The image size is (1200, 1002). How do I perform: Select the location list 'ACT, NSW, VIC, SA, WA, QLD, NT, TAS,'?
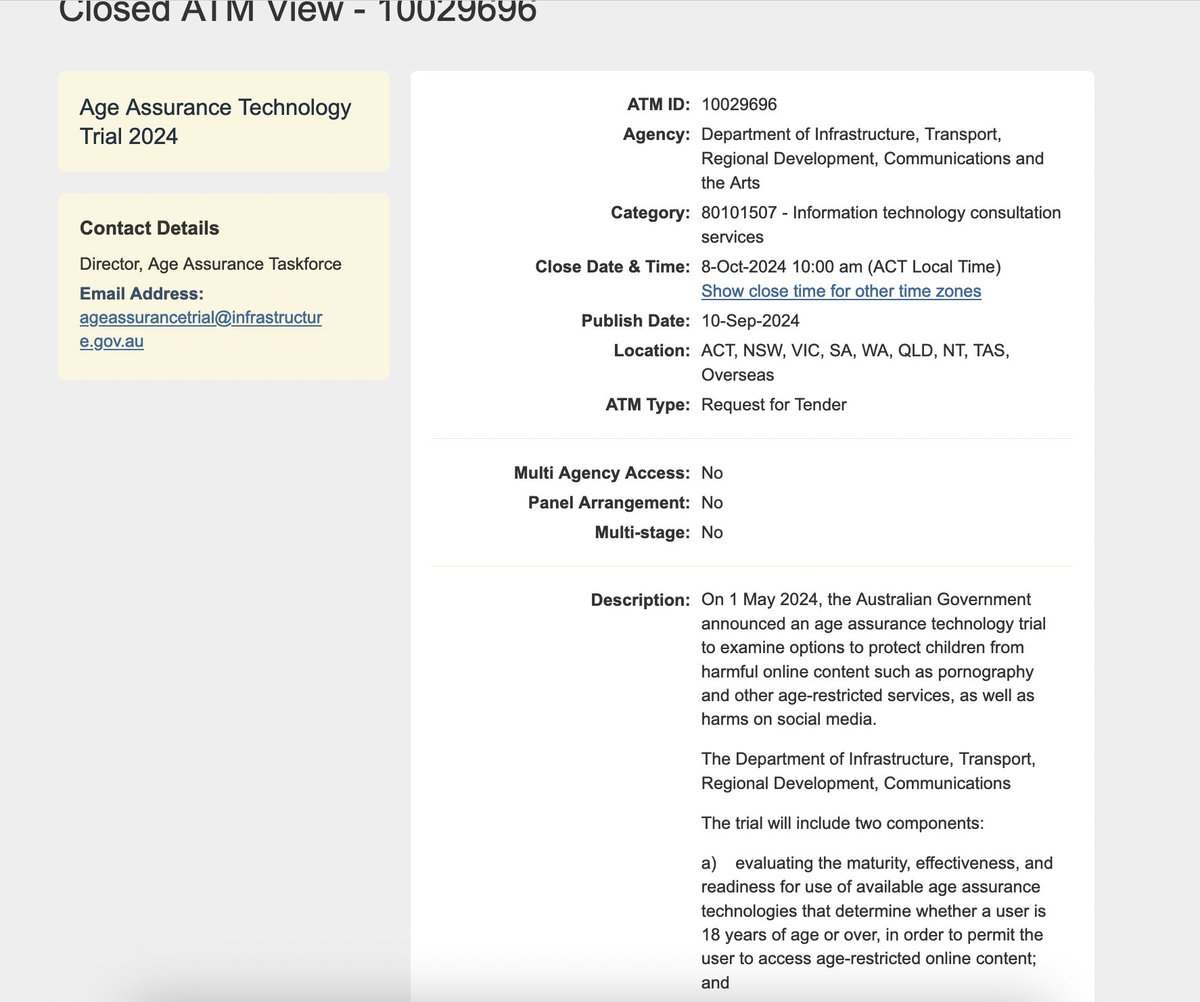855,351
